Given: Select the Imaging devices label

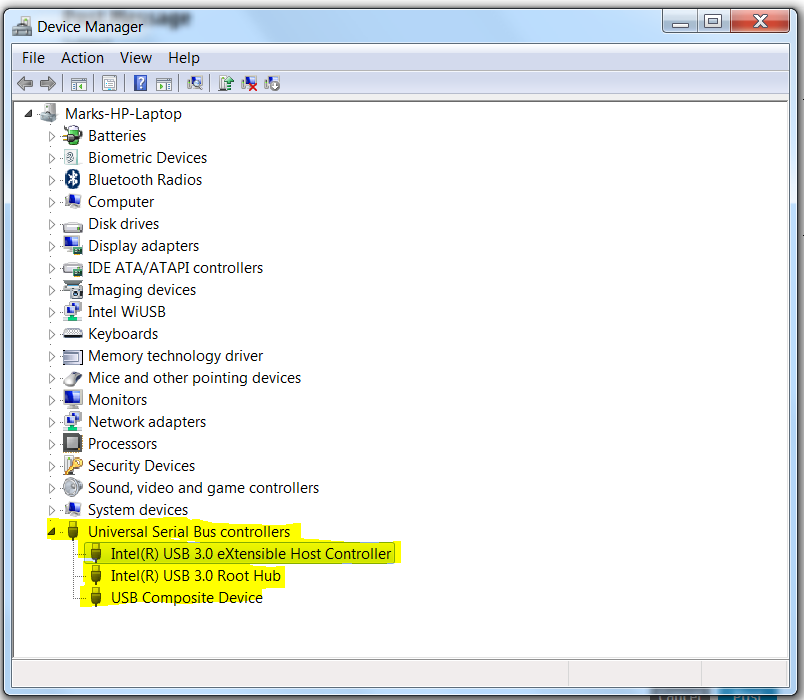Looking at the screenshot, I should coord(142,290).
